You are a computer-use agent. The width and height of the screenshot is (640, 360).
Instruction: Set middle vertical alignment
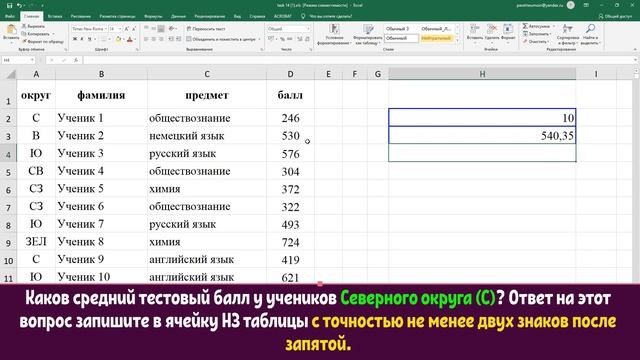(x=153, y=29)
